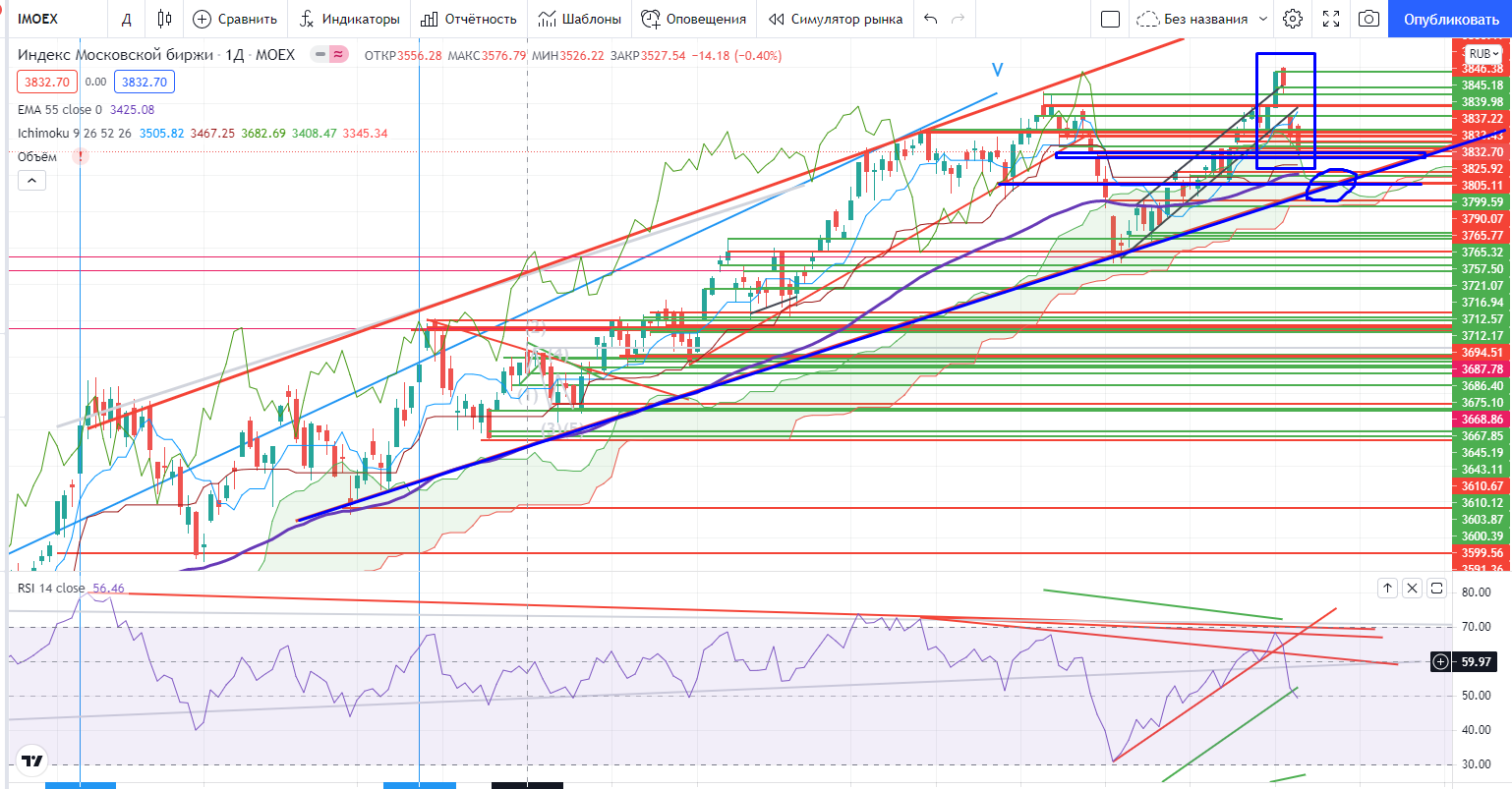This screenshot has width=1512, height=789.
Task: Click the Ichimoku value 3682.69
Action: pyautogui.click(x=262, y=134)
